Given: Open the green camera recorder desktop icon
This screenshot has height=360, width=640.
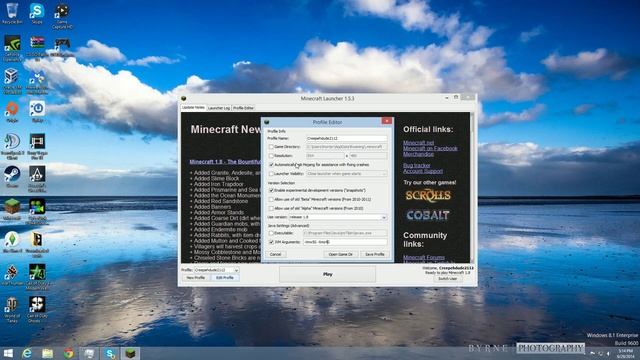Looking at the screenshot, I should (37, 211).
